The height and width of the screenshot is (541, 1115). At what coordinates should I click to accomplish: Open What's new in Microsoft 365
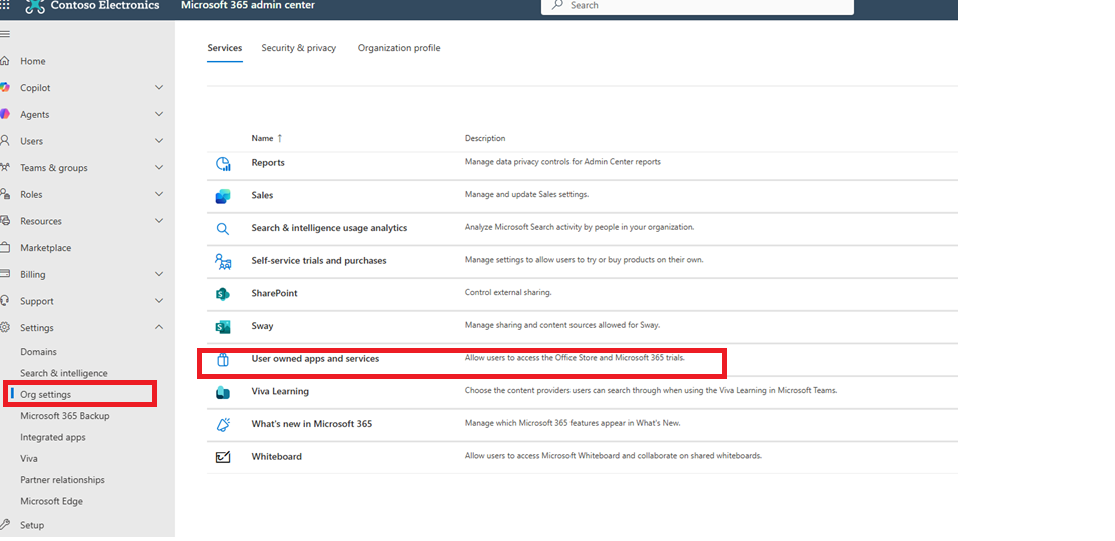(311, 424)
